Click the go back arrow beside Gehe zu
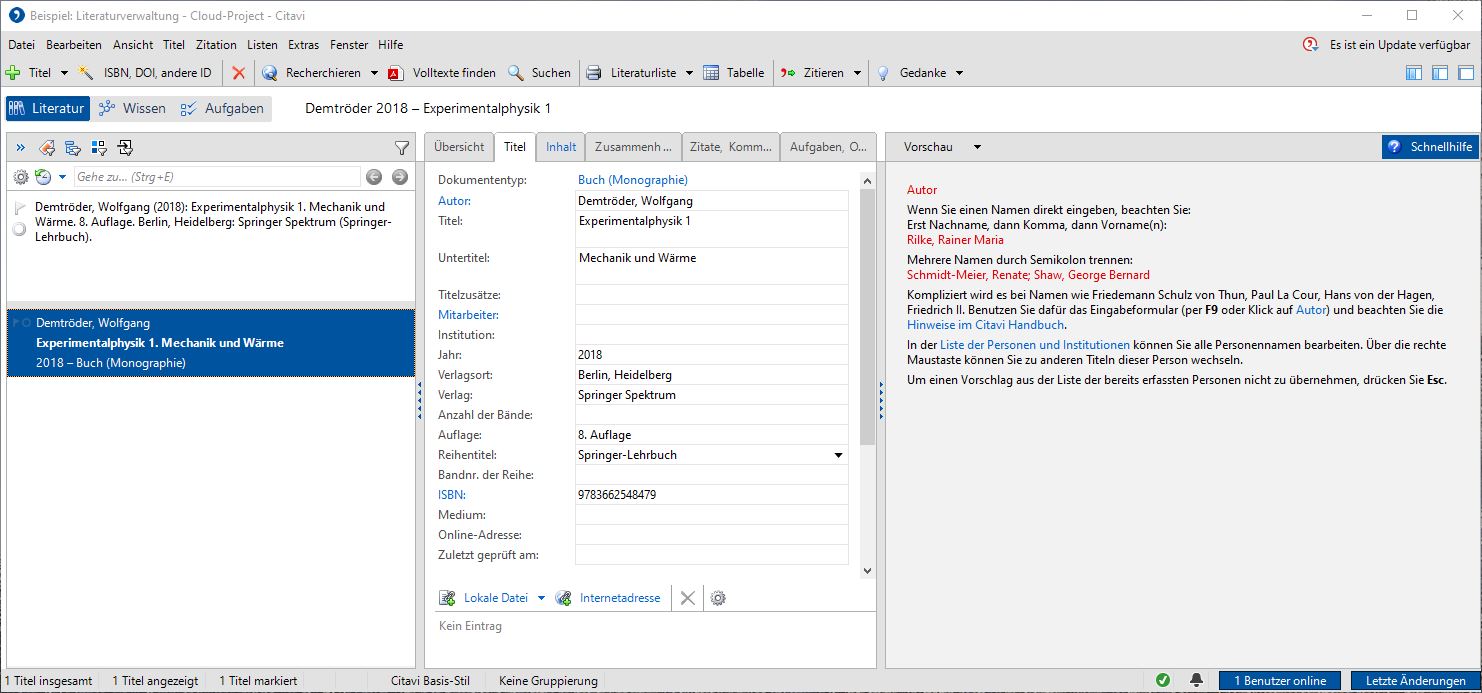 click(374, 177)
